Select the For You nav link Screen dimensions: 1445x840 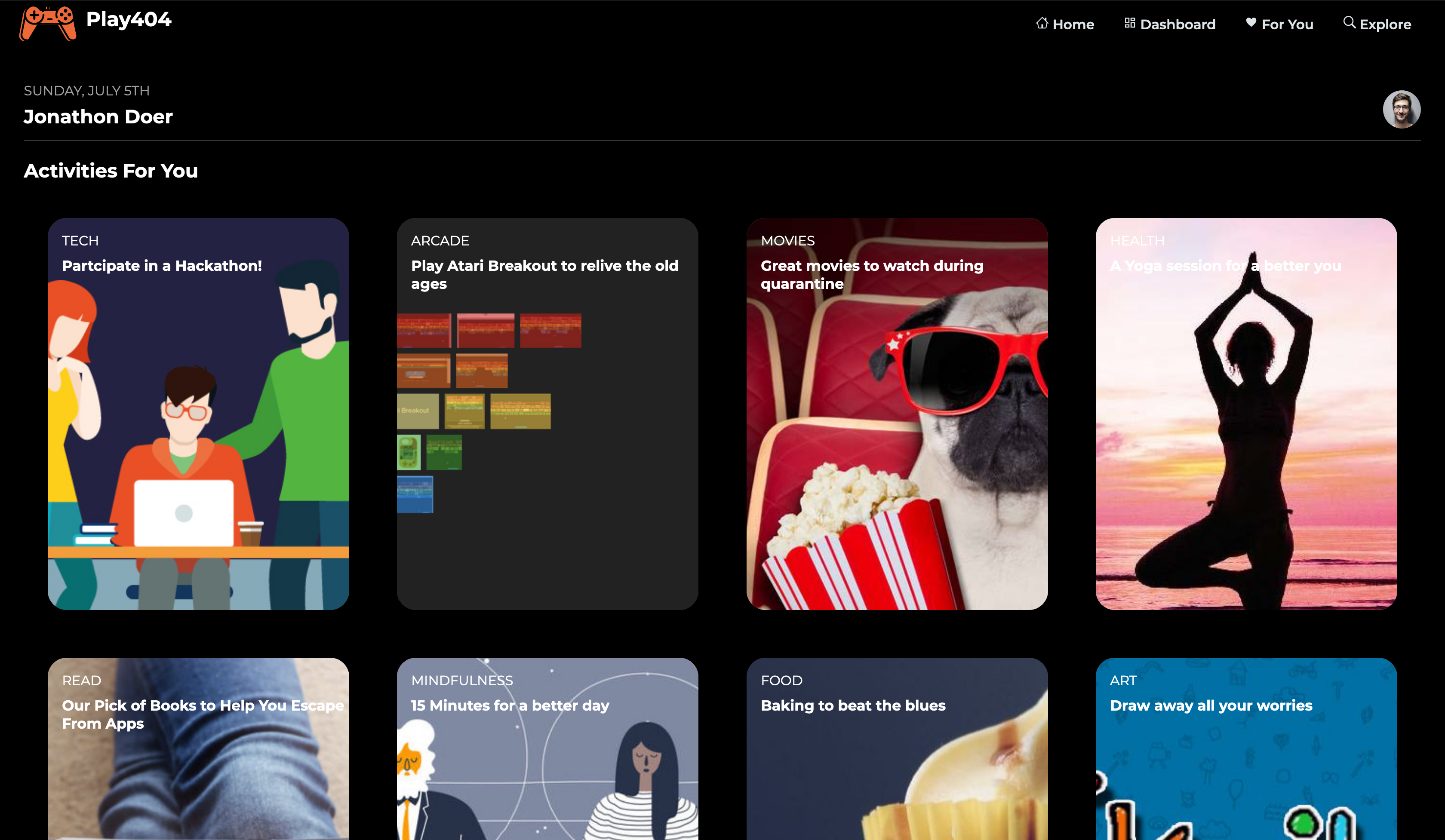point(1287,25)
